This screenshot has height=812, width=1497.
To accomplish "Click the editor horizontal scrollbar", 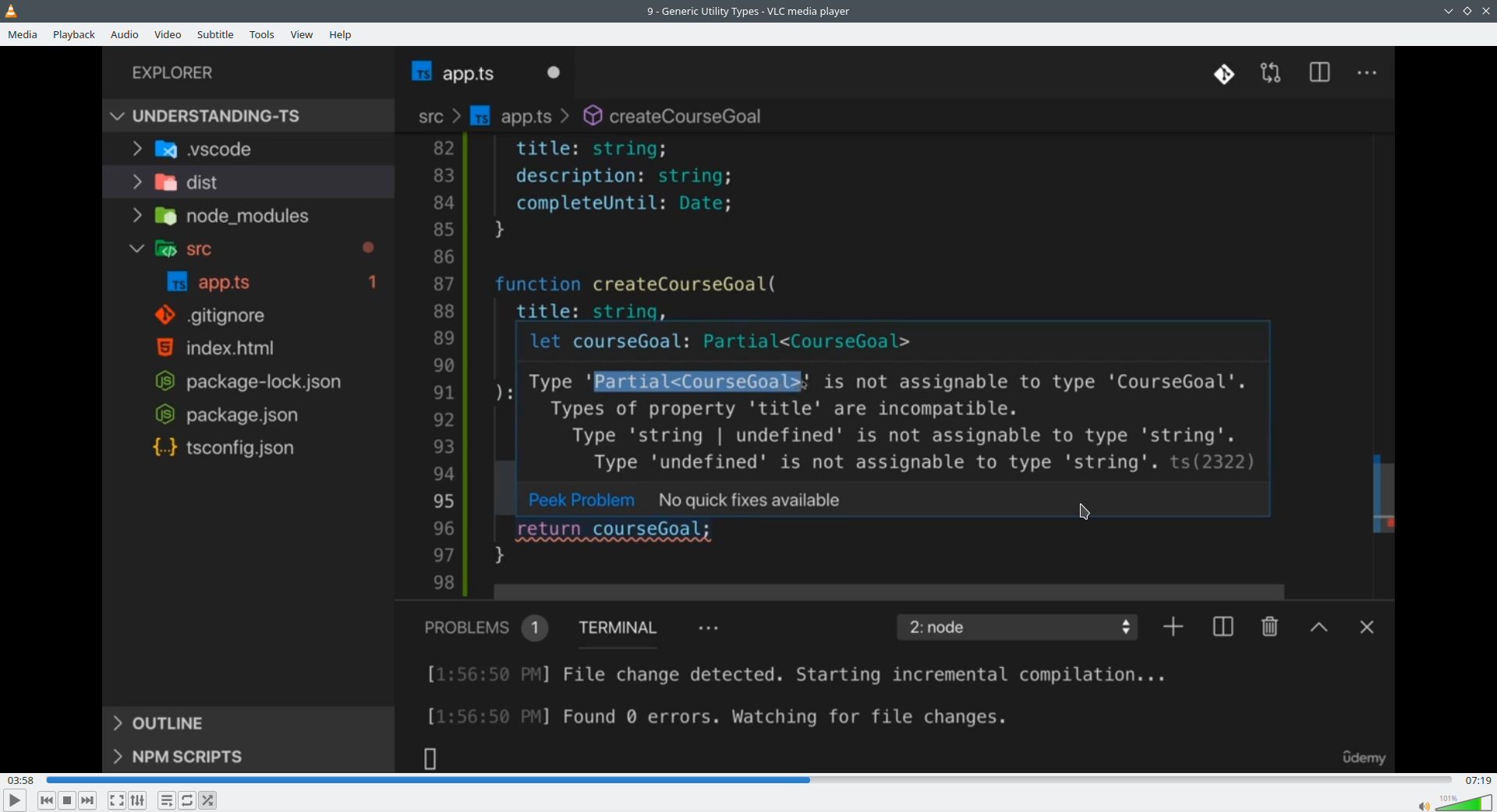I will (889, 592).
